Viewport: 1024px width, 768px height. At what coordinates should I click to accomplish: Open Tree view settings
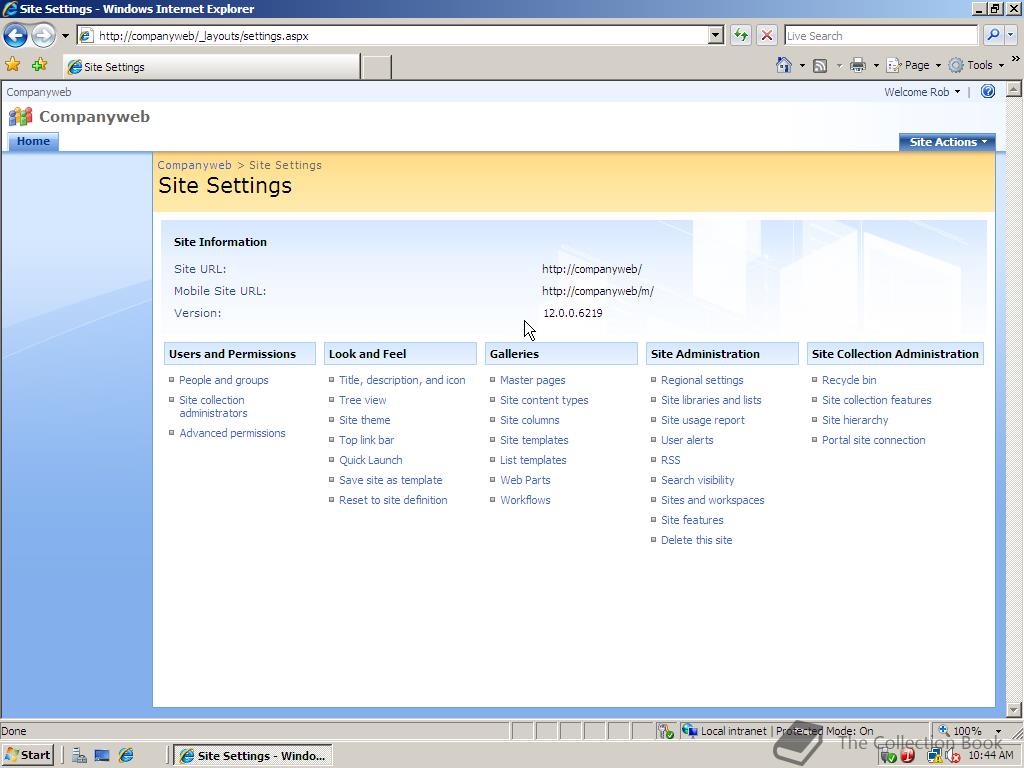(x=362, y=400)
